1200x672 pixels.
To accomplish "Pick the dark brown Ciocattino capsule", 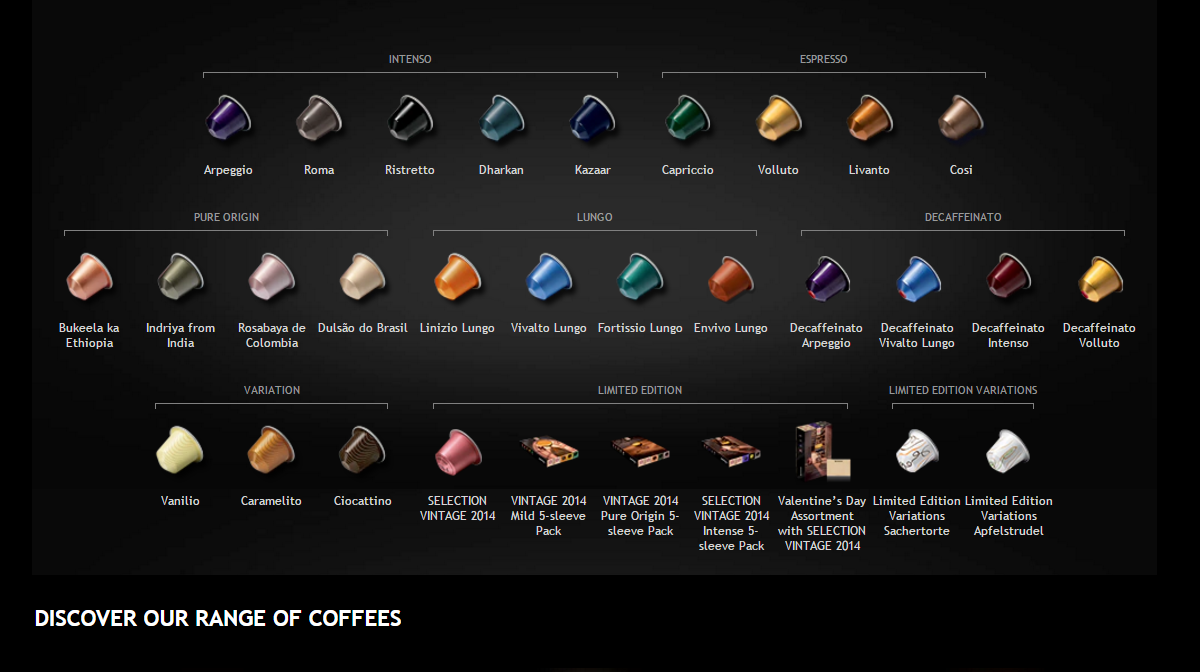I will pyautogui.click(x=362, y=449).
